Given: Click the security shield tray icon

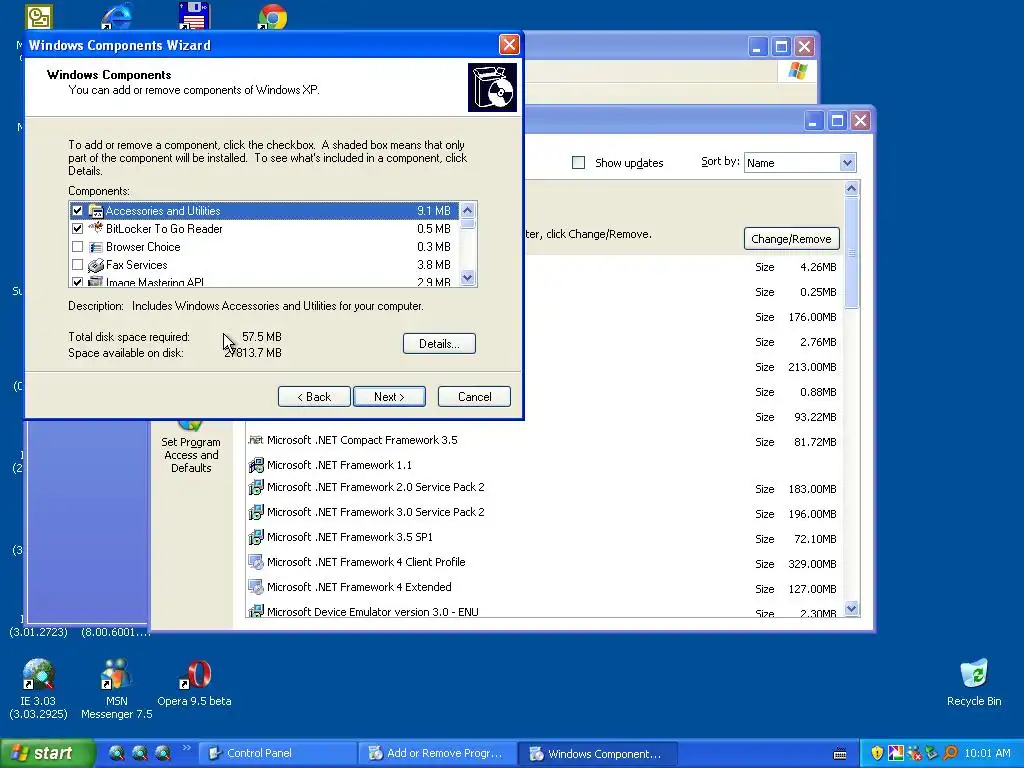Looking at the screenshot, I should point(877,753).
